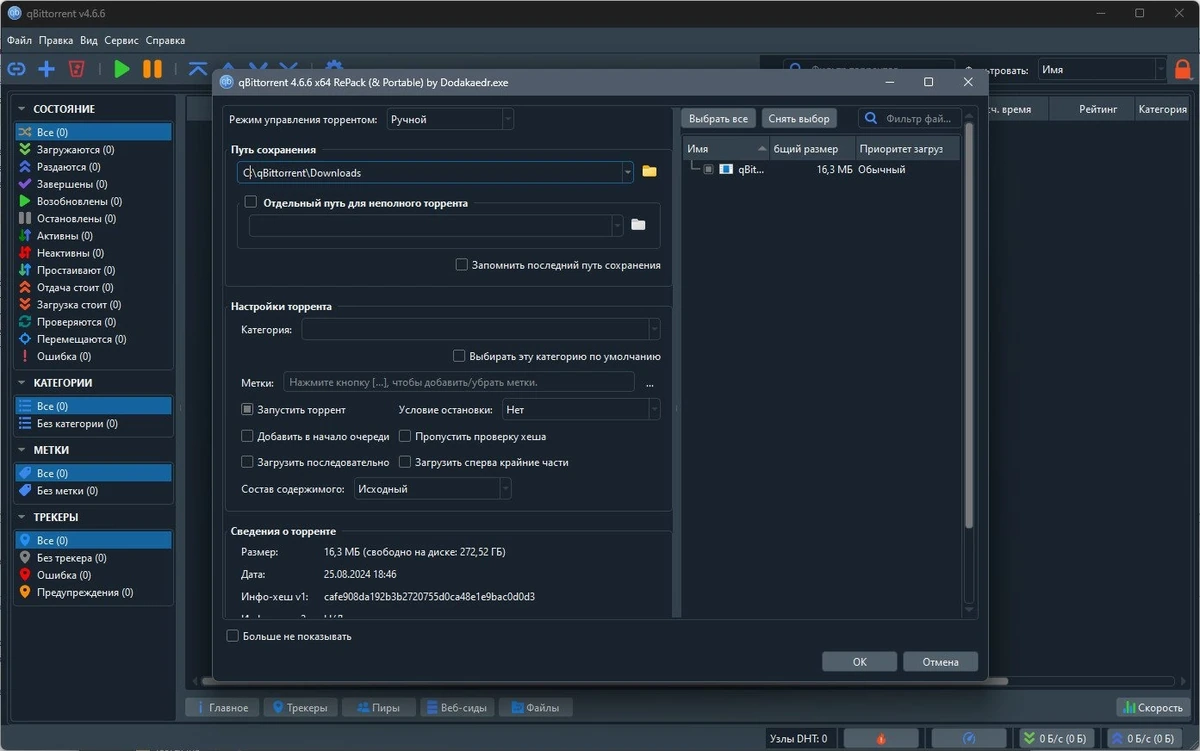Click the Снять выбор button
The width and height of the screenshot is (1200, 751).
[x=799, y=118]
